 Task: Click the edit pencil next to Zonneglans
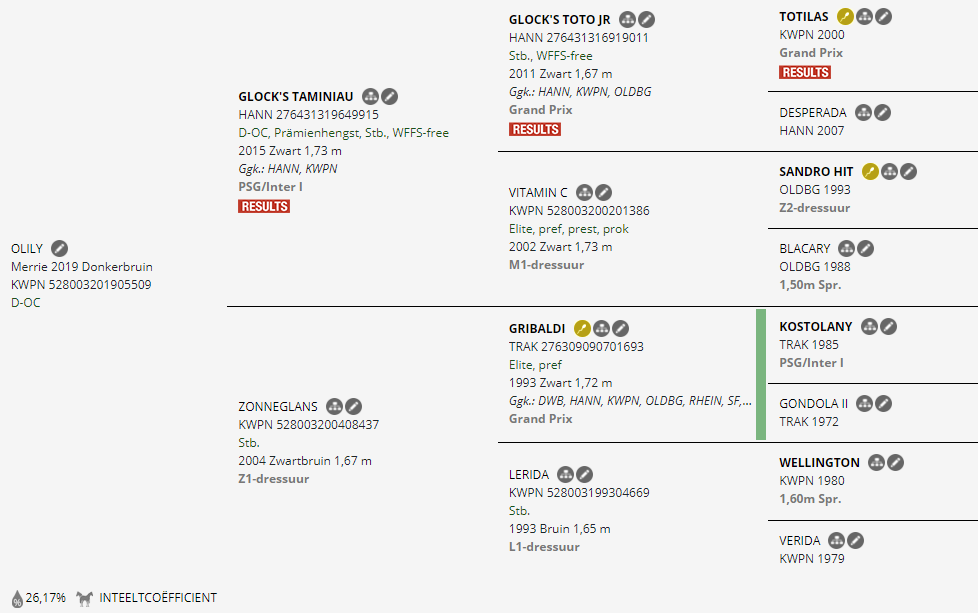click(x=354, y=407)
